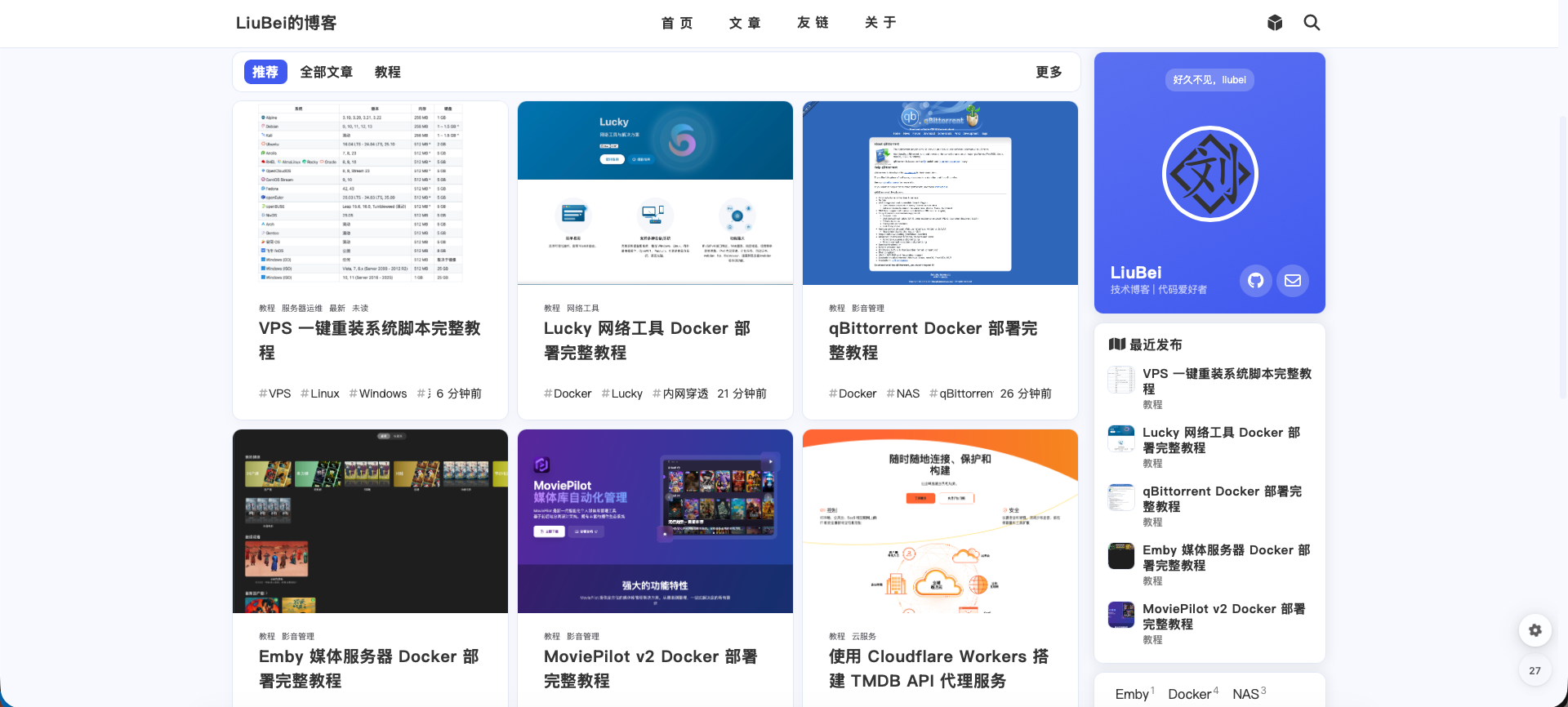Click #内网穿透 tag on Lucky card
This screenshot has height=707, width=1568.
(680, 394)
